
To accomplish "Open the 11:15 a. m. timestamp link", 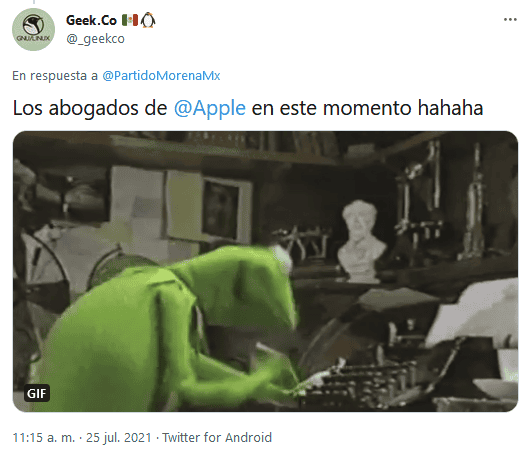I will click(44, 437).
